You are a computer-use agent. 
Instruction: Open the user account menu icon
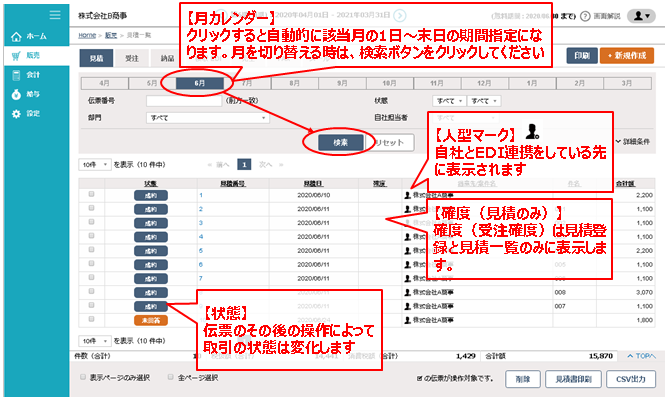click(x=641, y=16)
